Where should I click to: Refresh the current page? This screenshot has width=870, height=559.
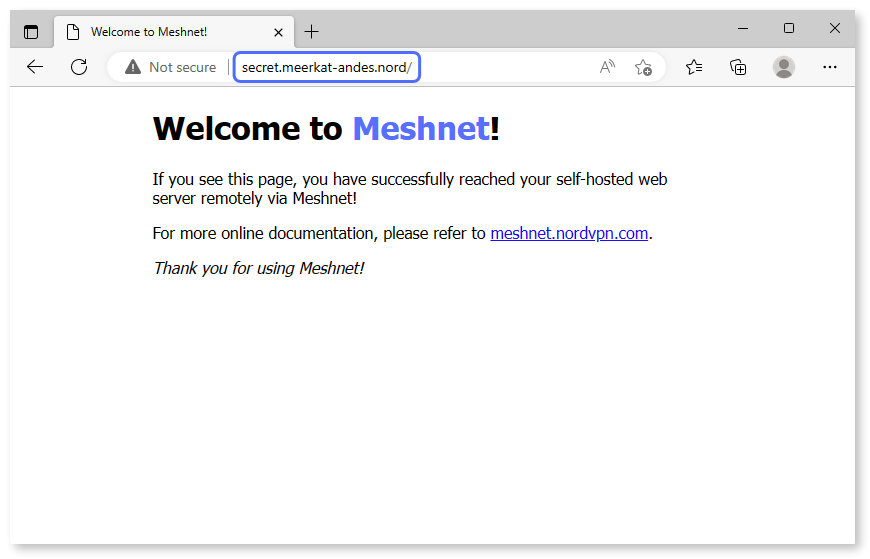click(x=79, y=67)
